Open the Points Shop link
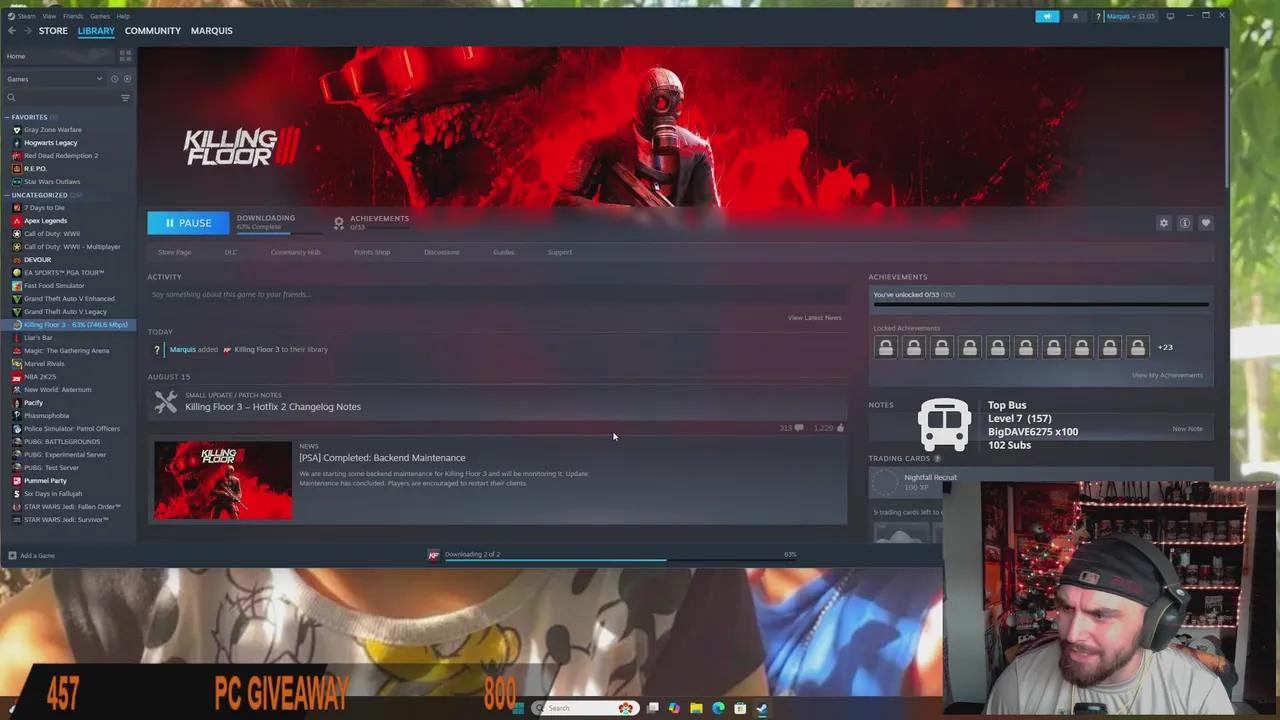The height and width of the screenshot is (720, 1280). click(x=372, y=252)
